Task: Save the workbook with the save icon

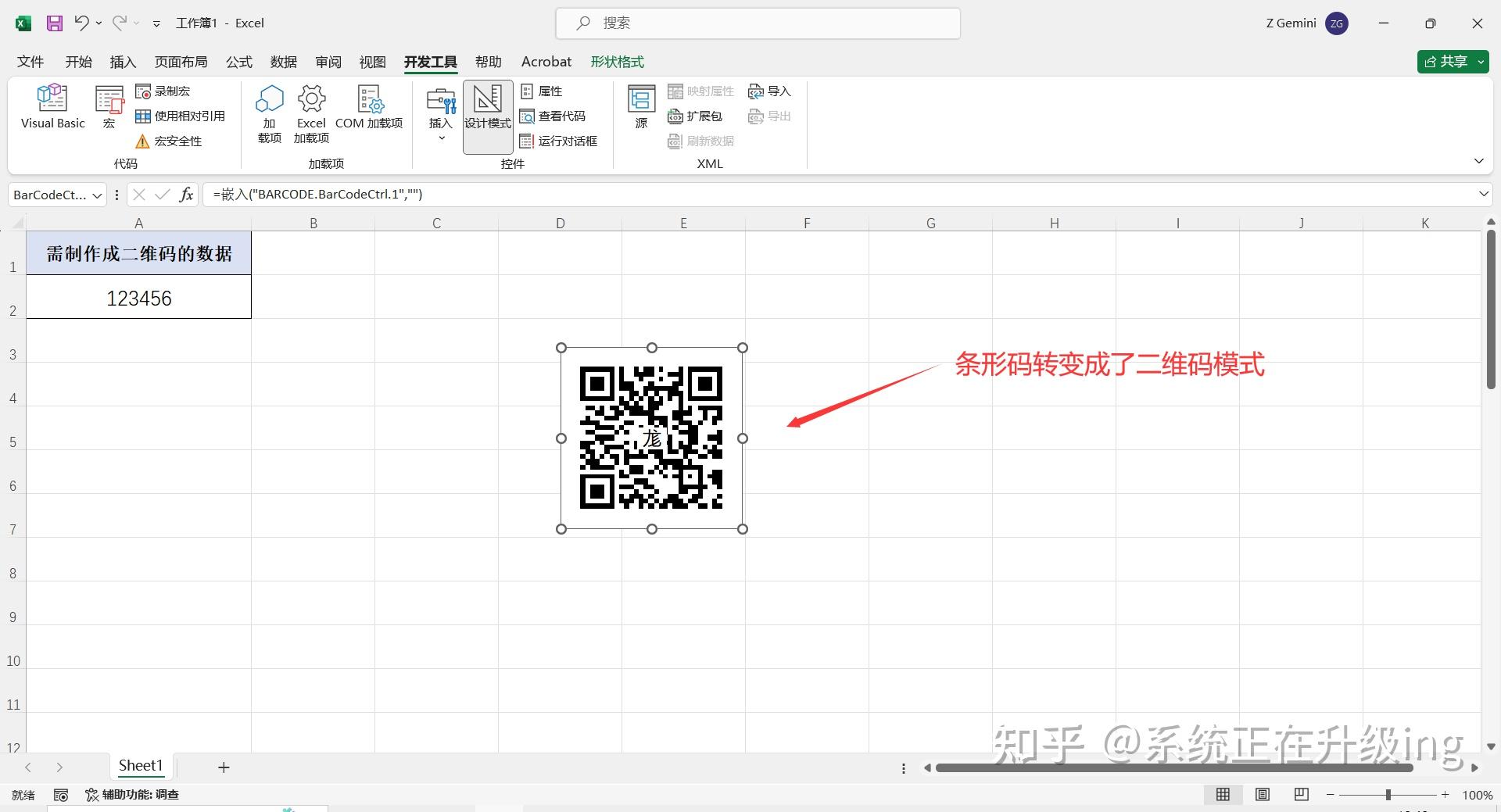Action: tap(54, 23)
